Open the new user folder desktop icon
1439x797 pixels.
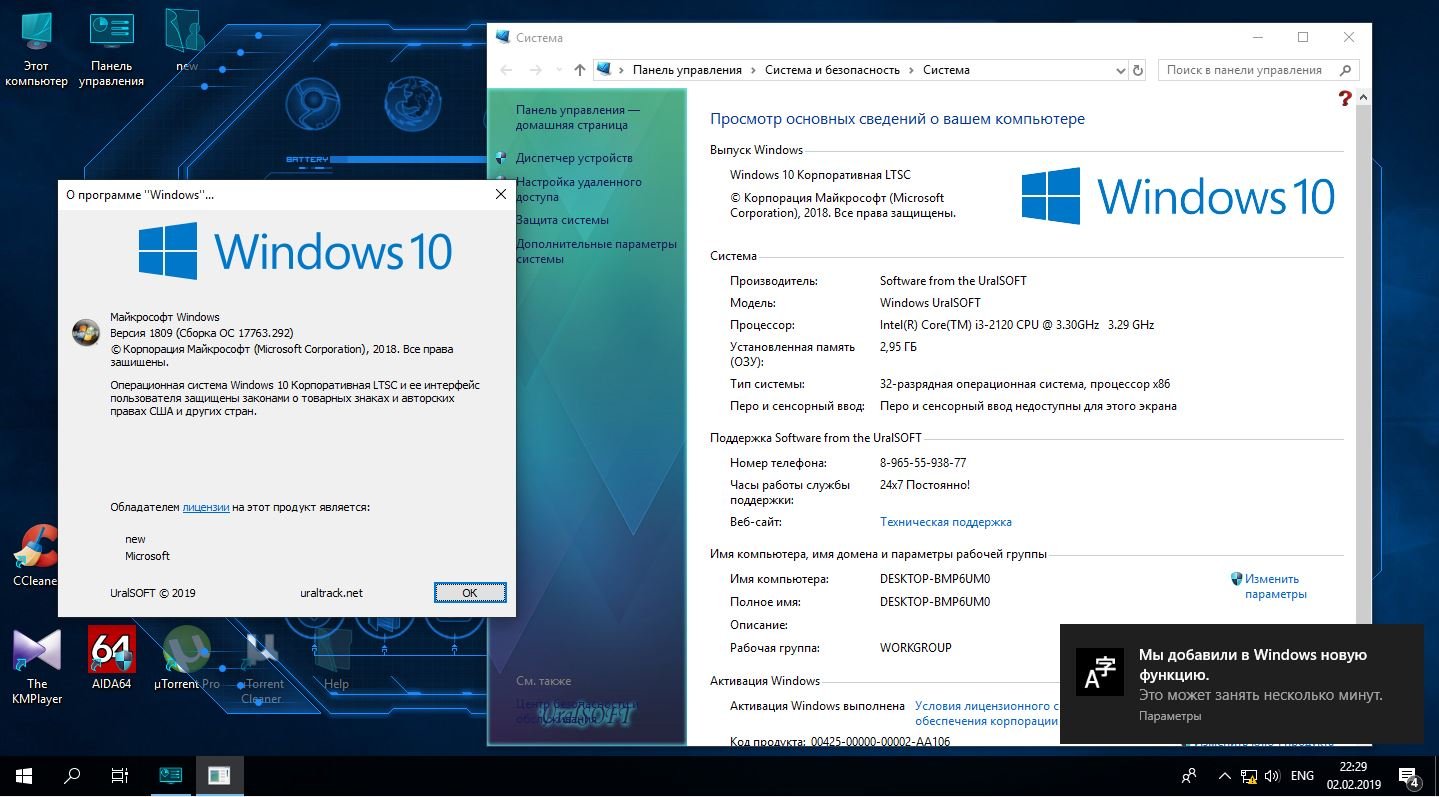click(186, 42)
